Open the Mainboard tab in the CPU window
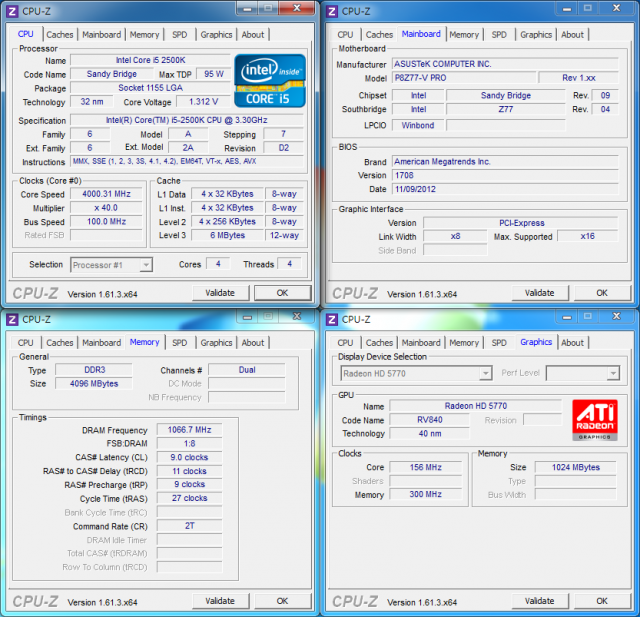The width and height of the screenshot is (640, 617). 102,35
